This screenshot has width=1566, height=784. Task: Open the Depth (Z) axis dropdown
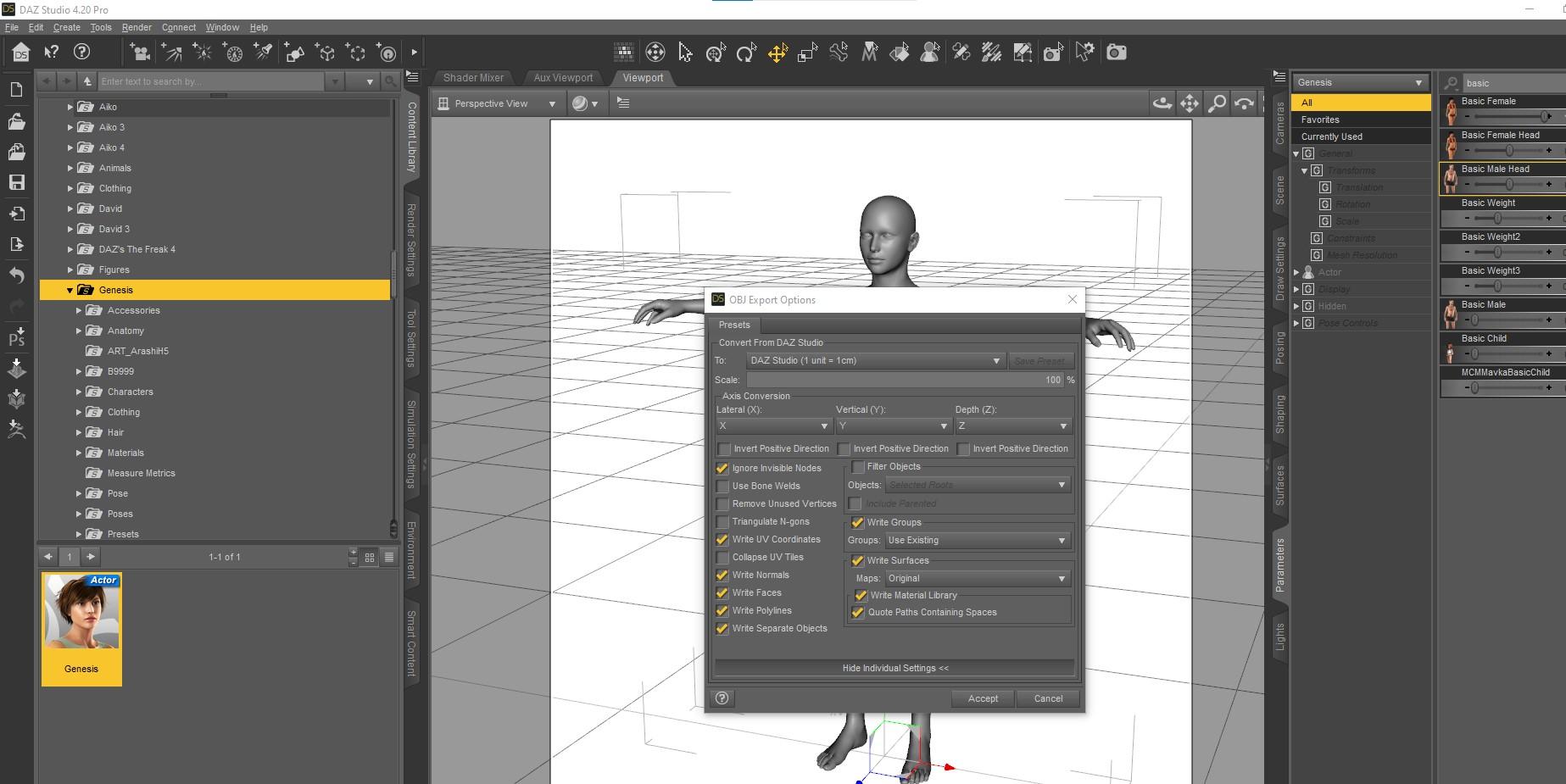1013,426
